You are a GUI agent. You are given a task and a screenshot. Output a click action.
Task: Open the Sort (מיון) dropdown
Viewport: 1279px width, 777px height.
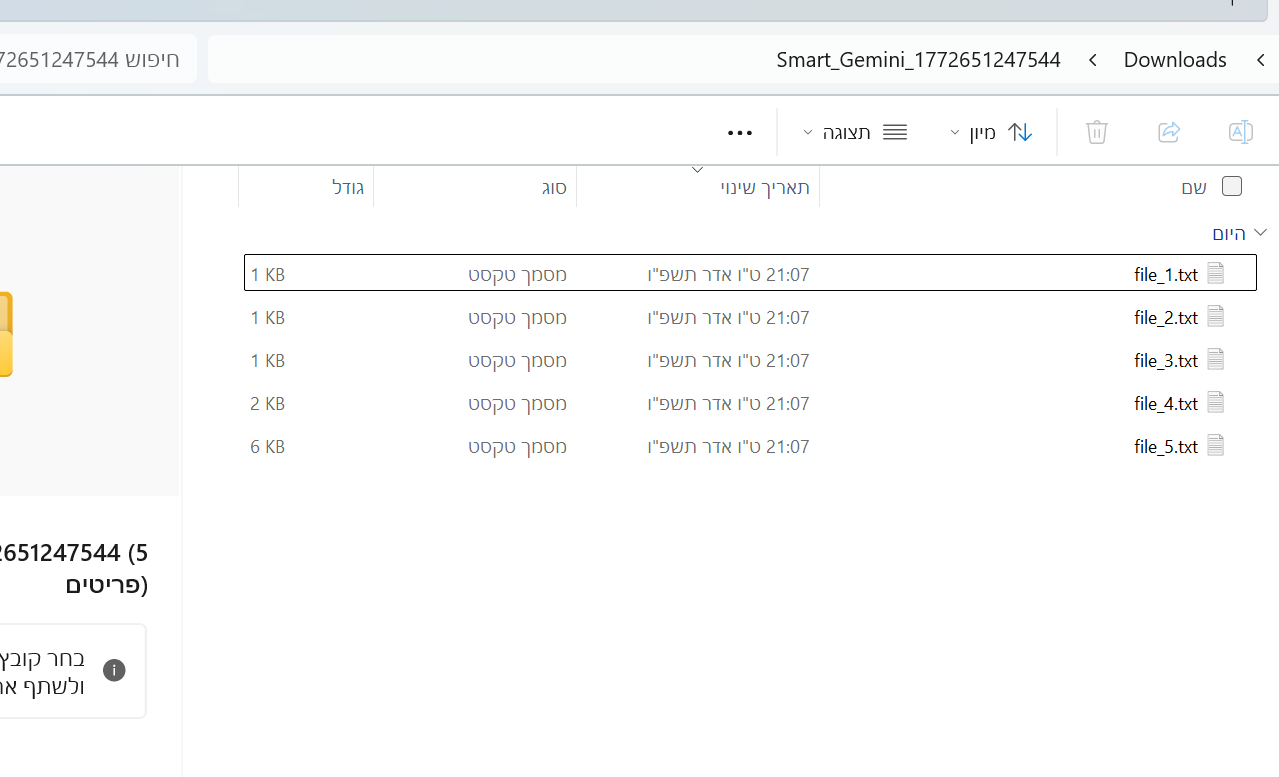pyautogui.click(x=990, y=132)
